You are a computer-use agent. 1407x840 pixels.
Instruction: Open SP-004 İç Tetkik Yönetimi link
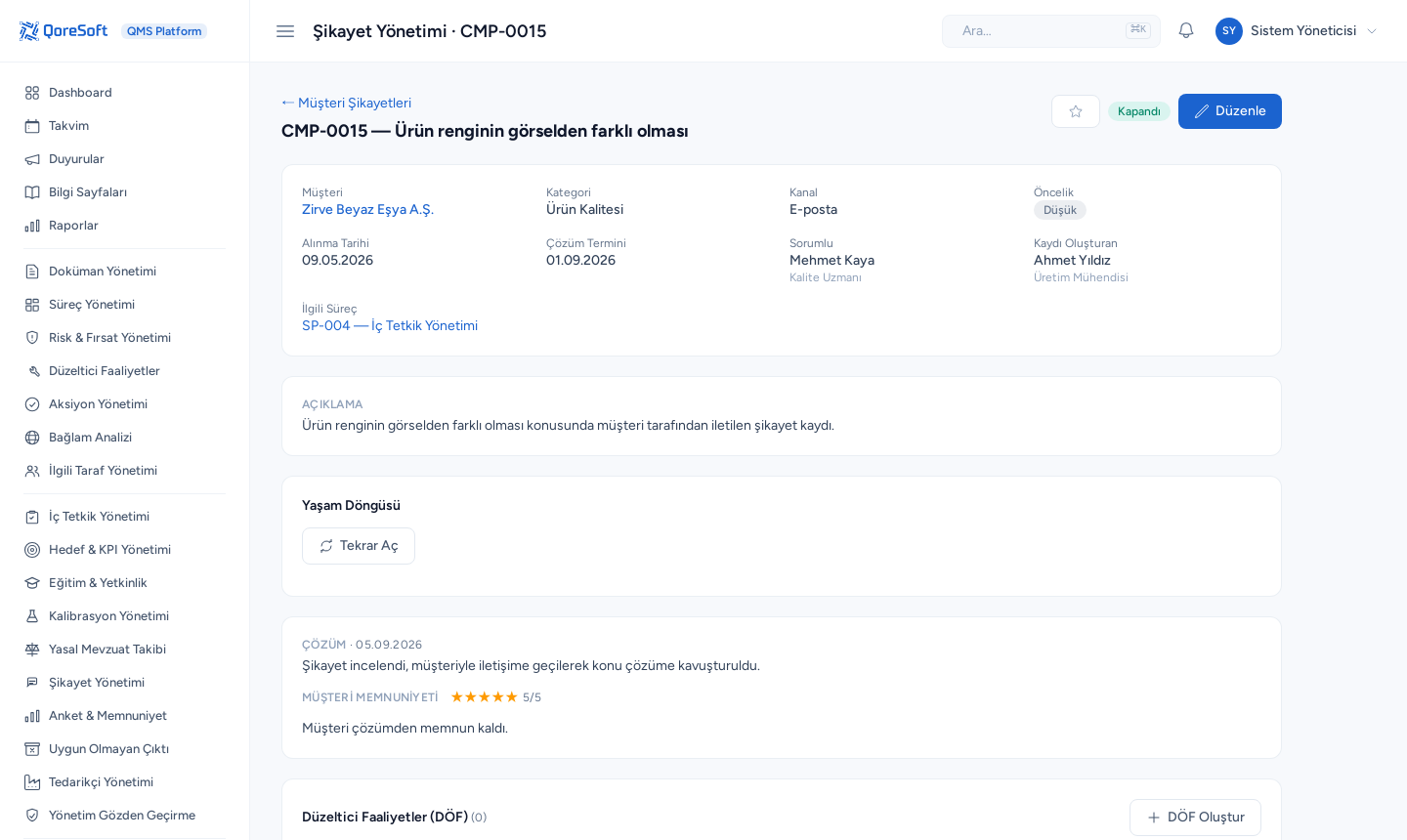coord(390,325)
